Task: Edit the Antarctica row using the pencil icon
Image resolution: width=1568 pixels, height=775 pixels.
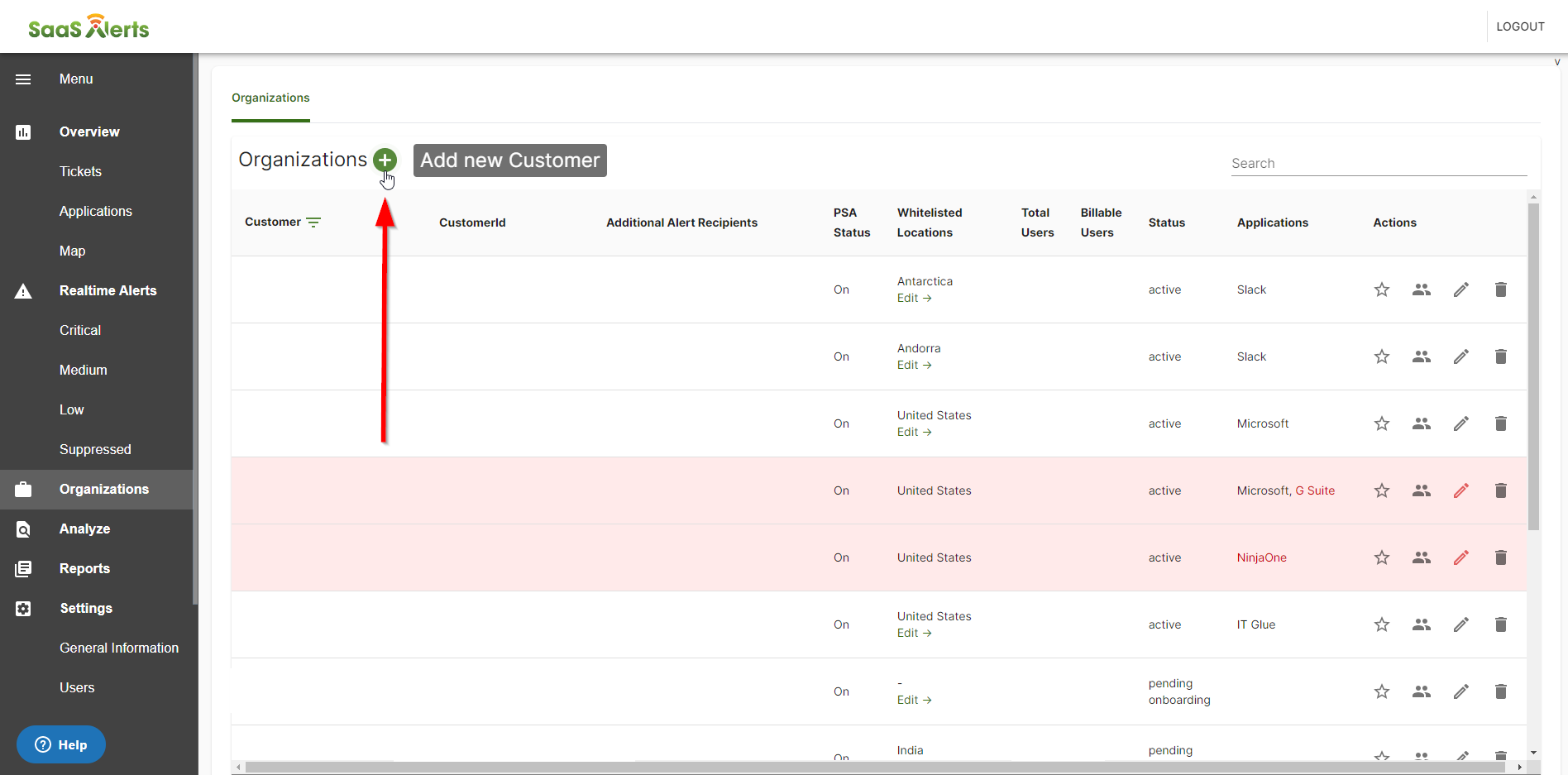Action: [x=1460, y=289]
